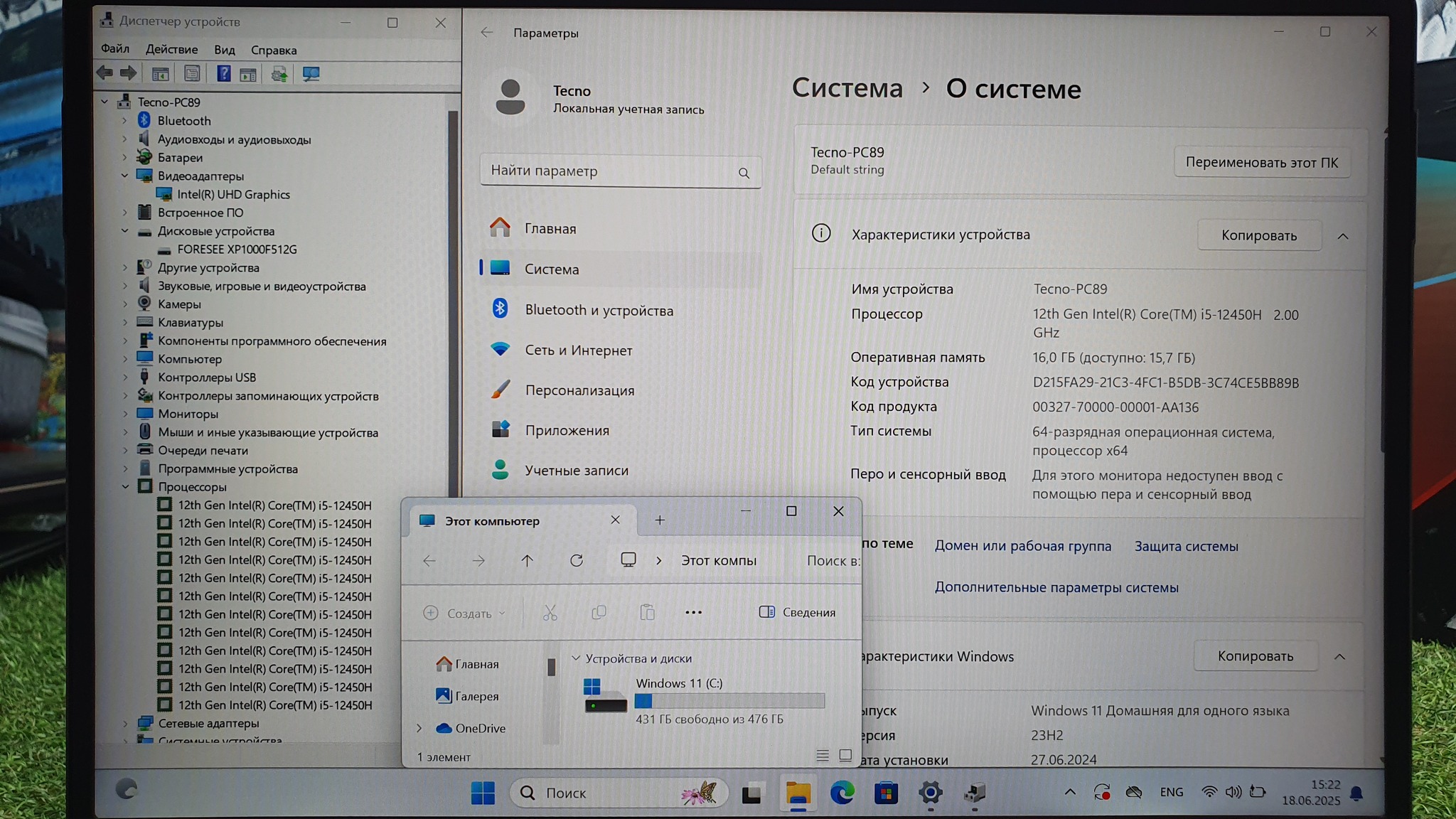Screen dimensions: 1456x819
Task: Open the Действие menu
Action: point(171,50)
